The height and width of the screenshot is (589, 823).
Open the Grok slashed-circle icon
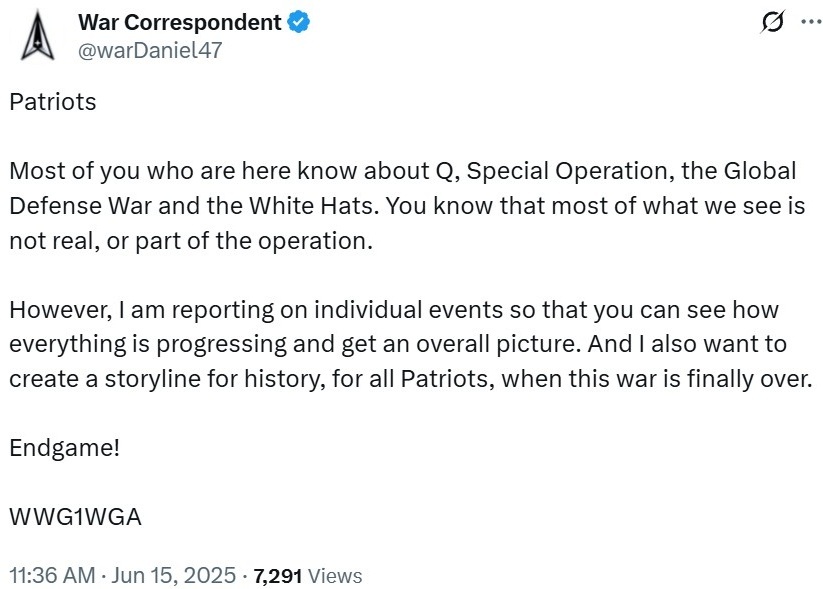coord(773,22)
